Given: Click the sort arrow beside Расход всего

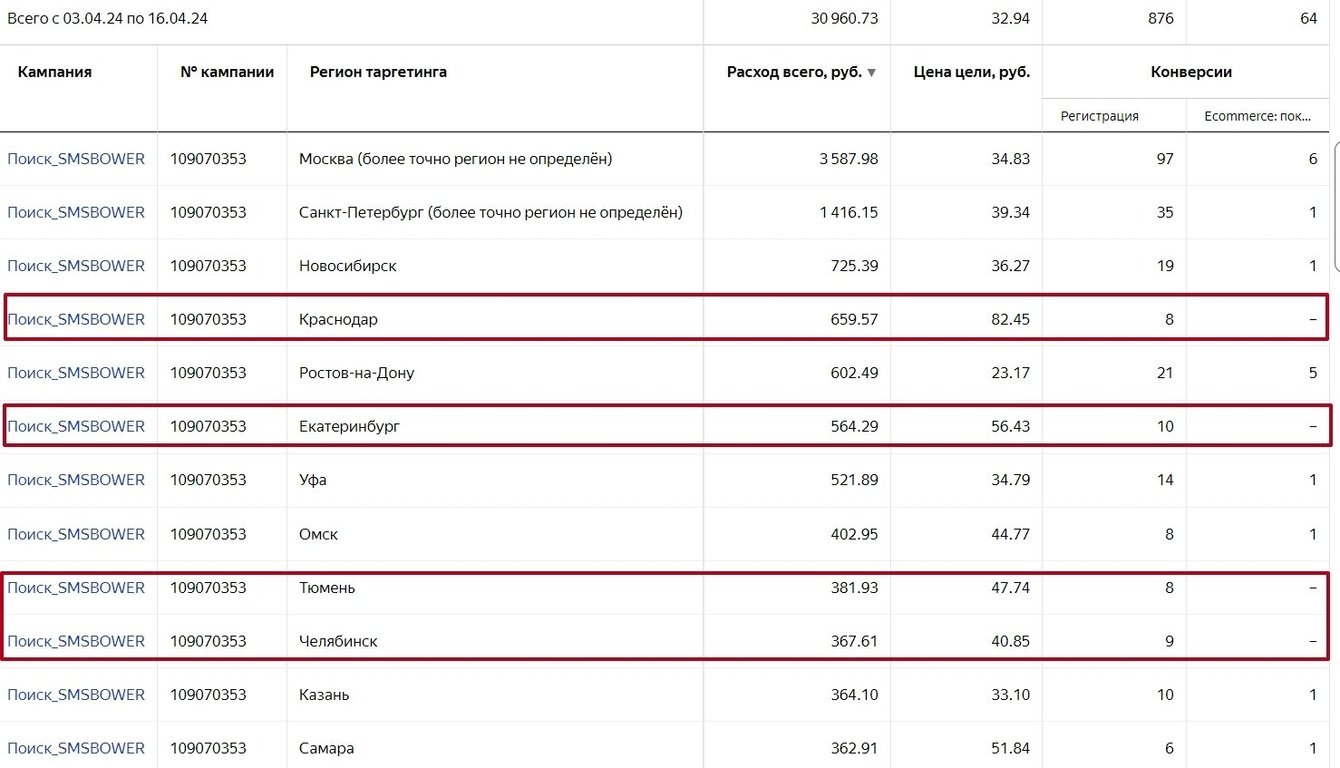Looking at the screenshot, I should [x=872, y=73].
